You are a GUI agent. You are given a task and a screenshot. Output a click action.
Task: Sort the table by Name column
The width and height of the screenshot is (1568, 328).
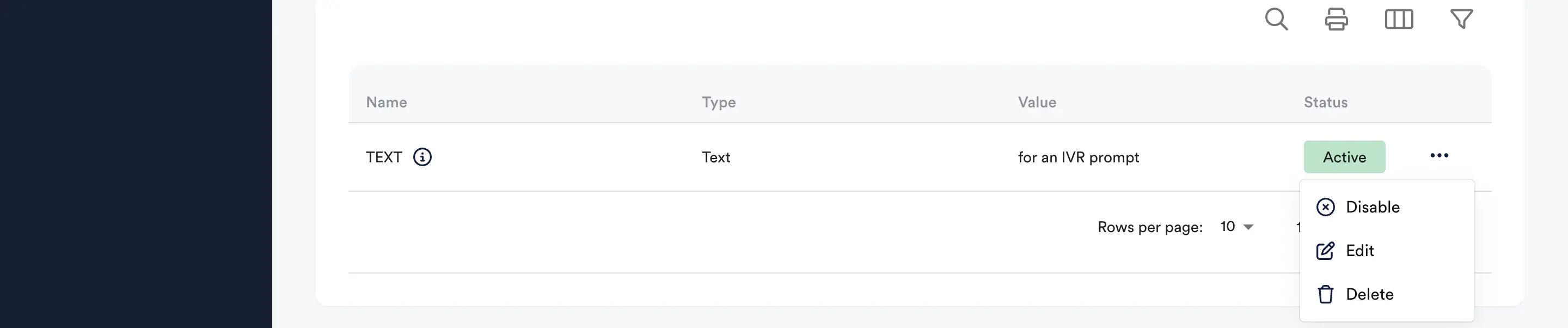click(x=387, y=102)
